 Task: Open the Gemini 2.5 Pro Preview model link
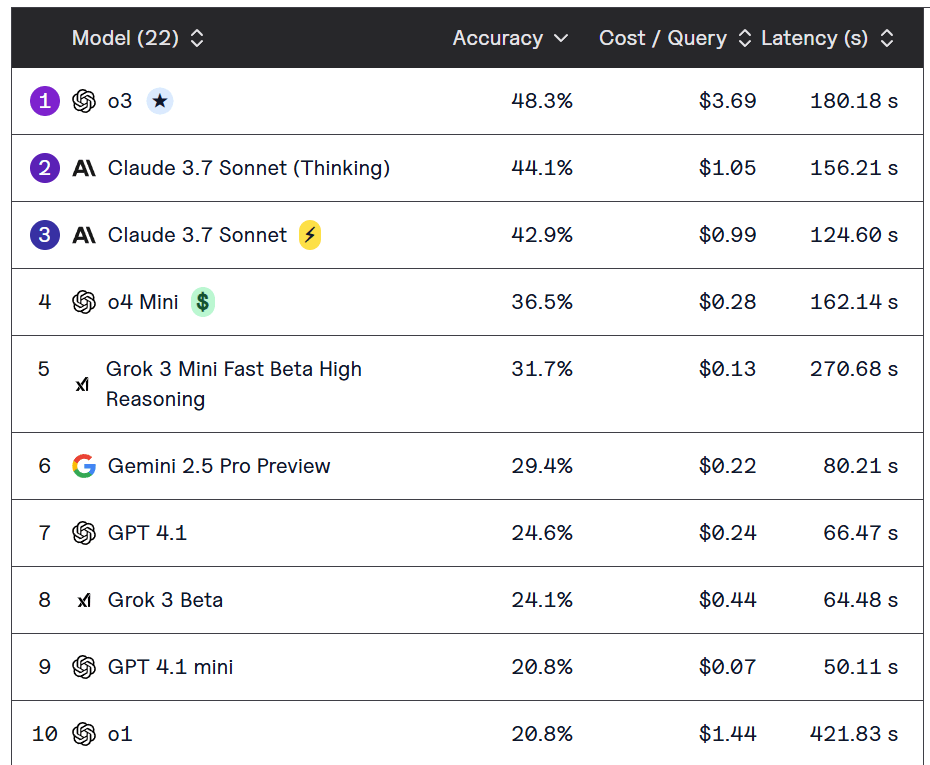coord(219,466)
